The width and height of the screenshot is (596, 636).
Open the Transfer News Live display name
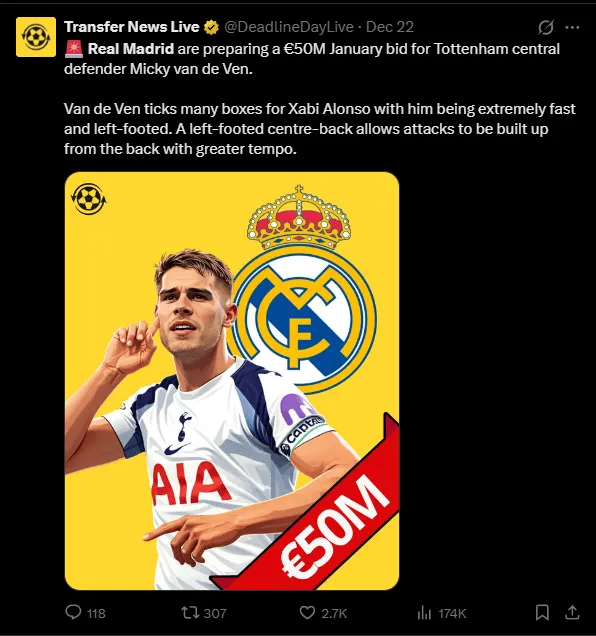pos(131,27)
